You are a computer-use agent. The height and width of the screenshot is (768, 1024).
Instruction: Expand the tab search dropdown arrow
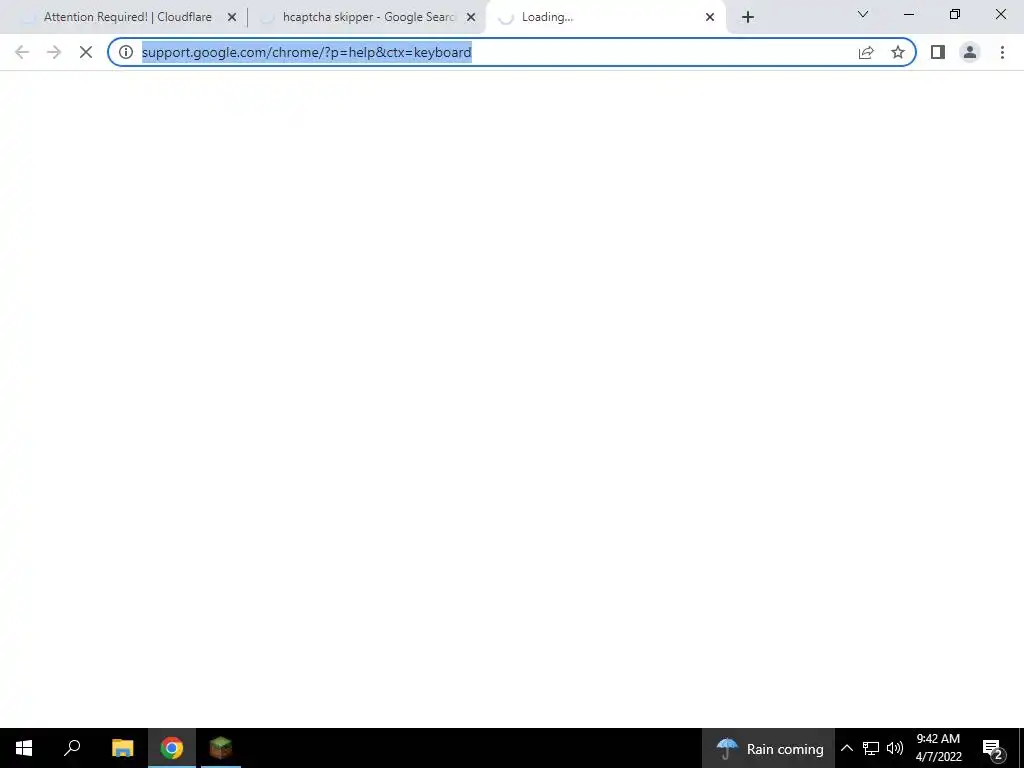[863, 14]
